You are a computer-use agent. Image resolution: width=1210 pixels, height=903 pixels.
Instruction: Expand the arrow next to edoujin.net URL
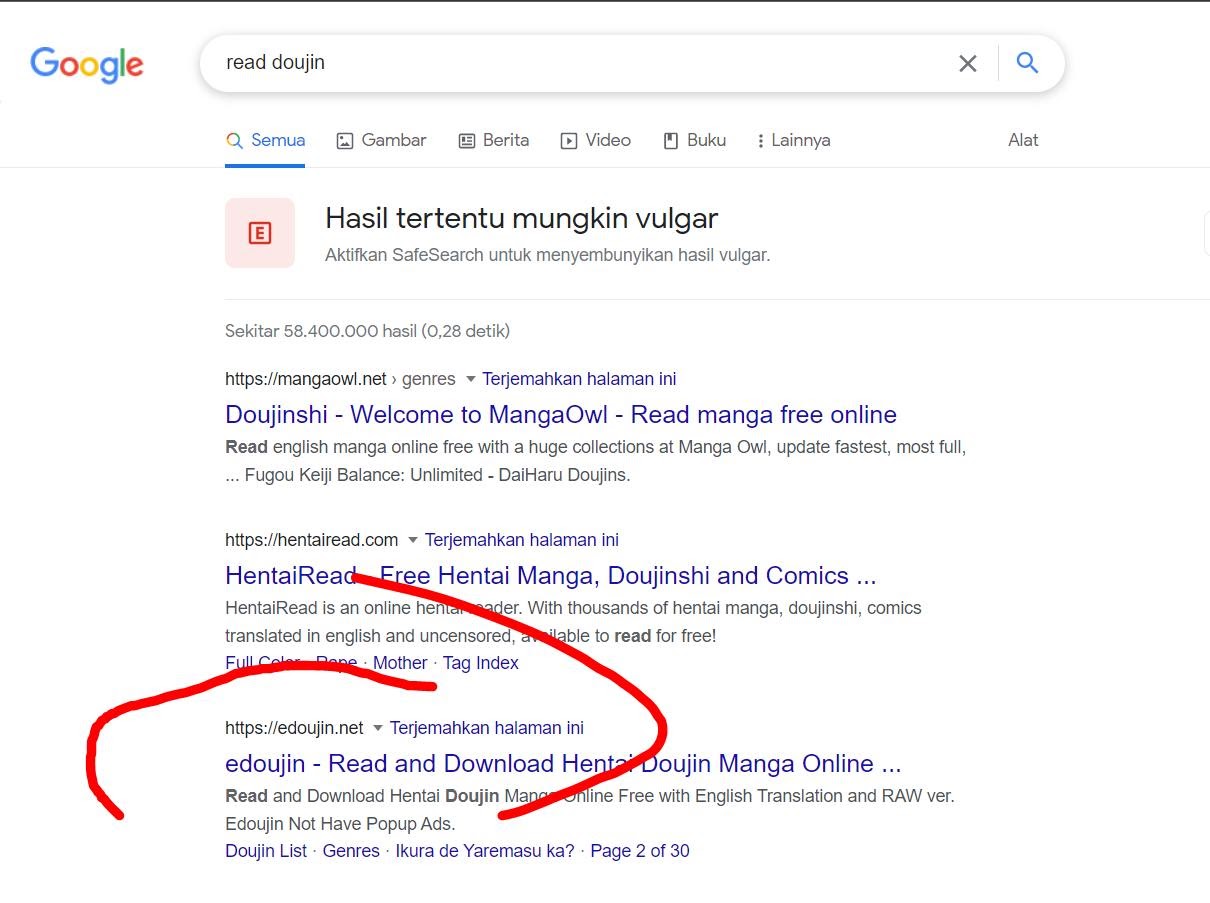coord(377,728)
